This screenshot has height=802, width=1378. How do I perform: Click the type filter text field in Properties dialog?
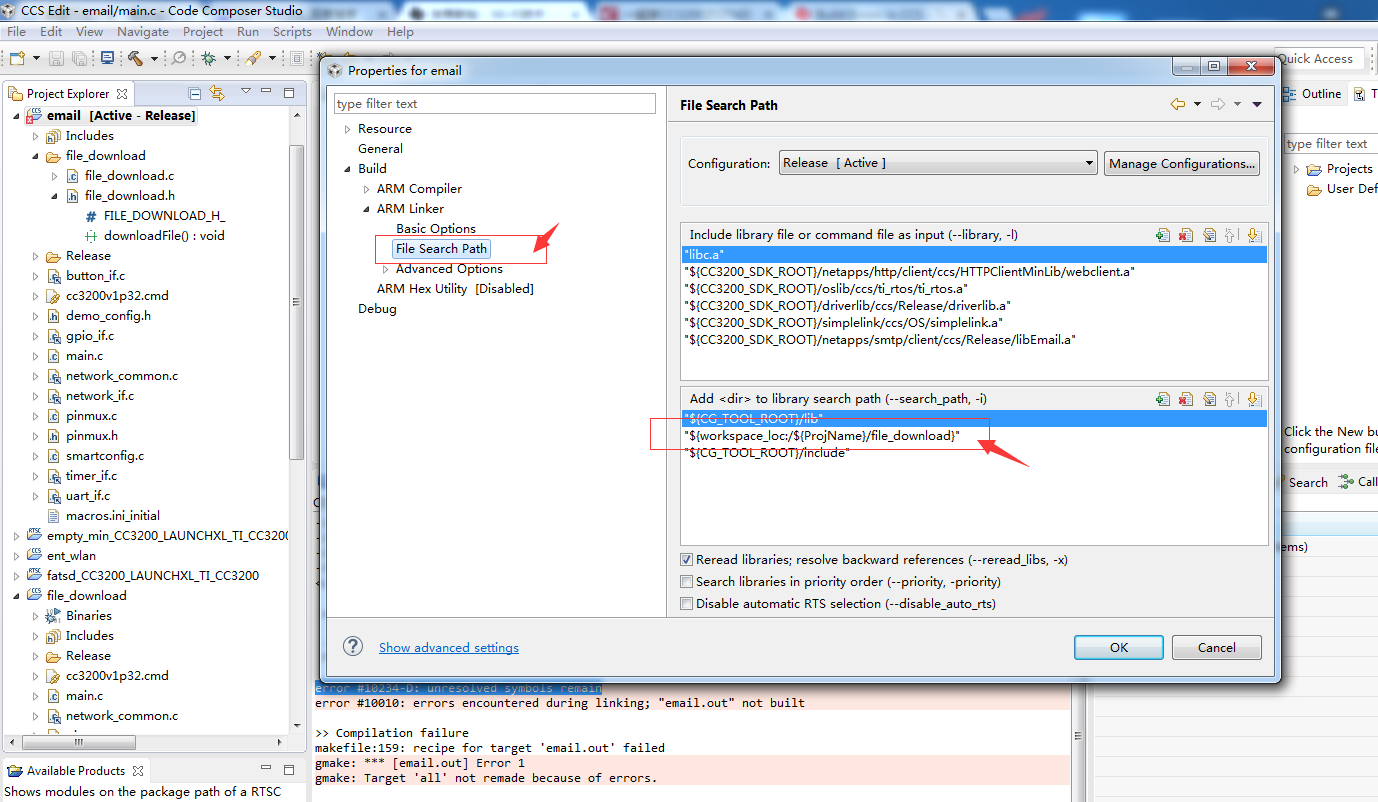coord(495,104)
